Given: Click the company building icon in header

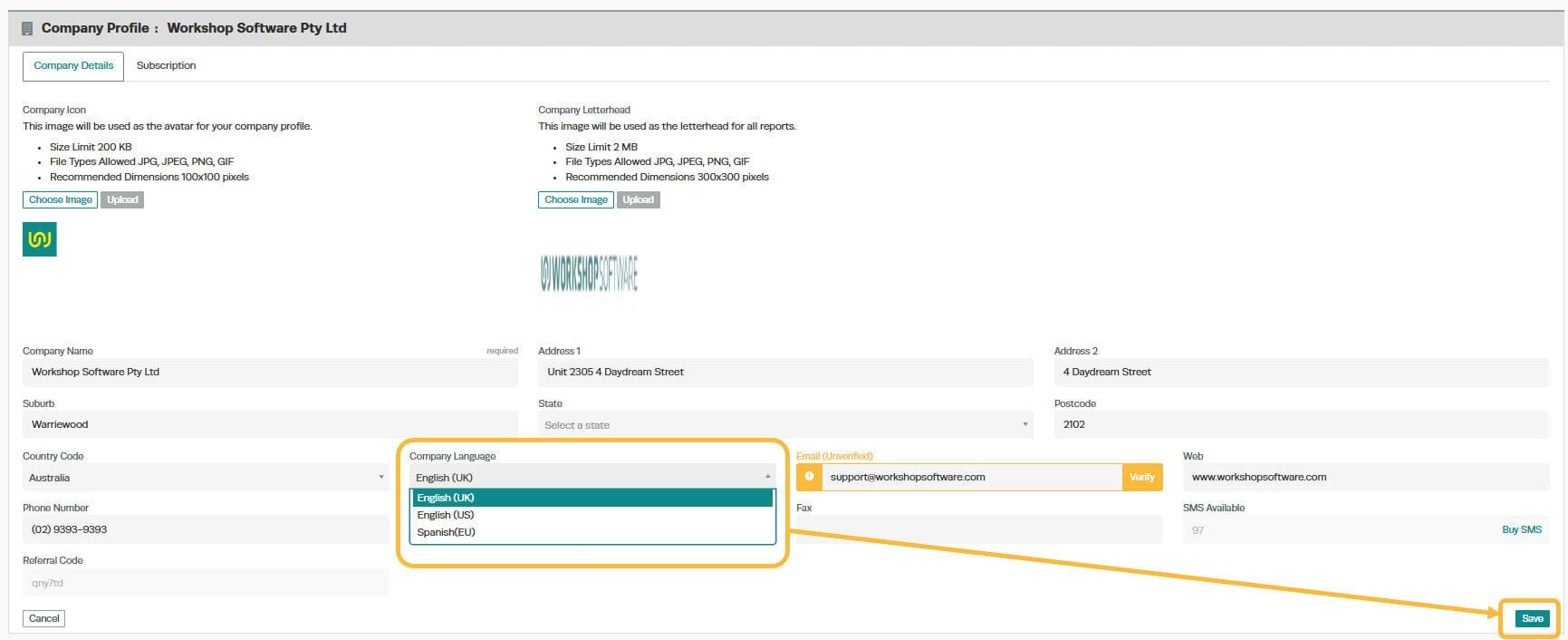Looking at the screenshot, I should coord(27,28).
